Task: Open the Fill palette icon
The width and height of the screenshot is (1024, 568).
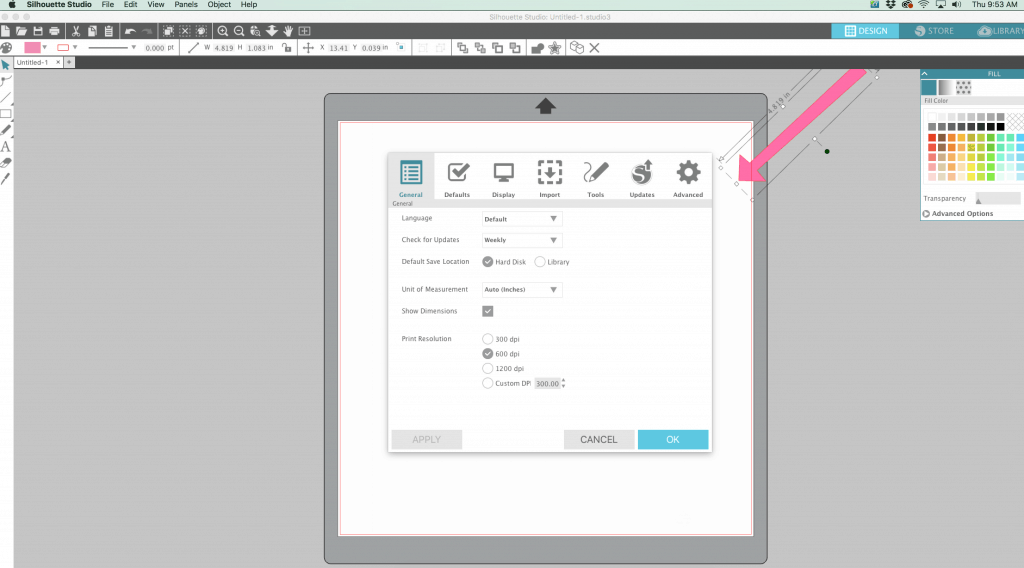Action: tap(7, 48)
